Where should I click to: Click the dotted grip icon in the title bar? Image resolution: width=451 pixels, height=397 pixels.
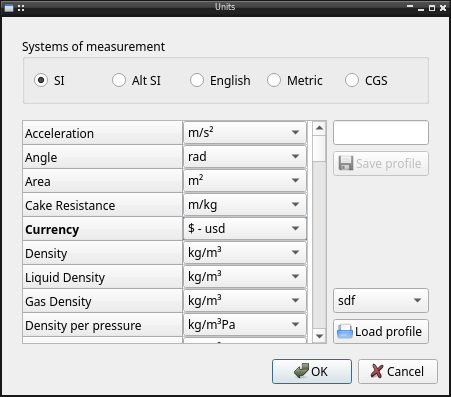tap(21, 8)
